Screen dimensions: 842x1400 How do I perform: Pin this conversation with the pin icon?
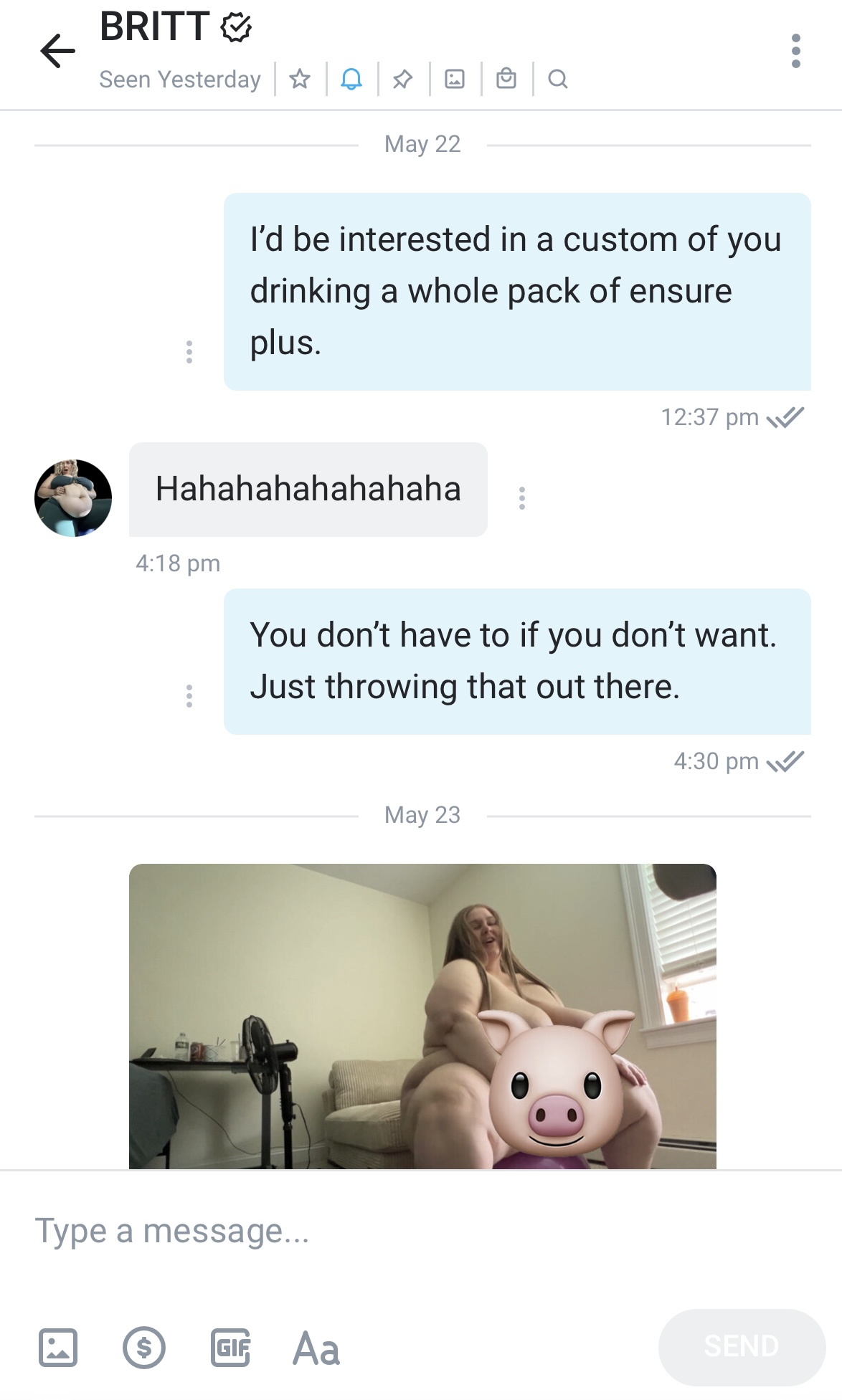pyautogui.click(x=403, y=79)
